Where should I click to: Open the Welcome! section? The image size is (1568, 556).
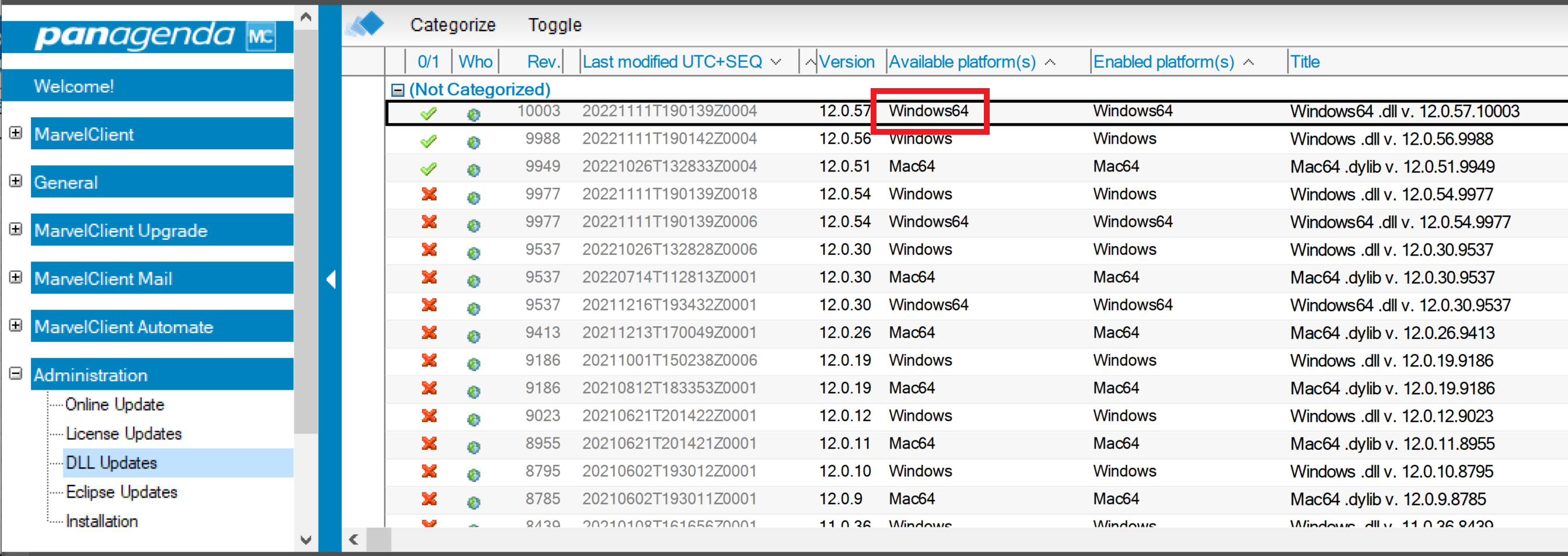148,85
